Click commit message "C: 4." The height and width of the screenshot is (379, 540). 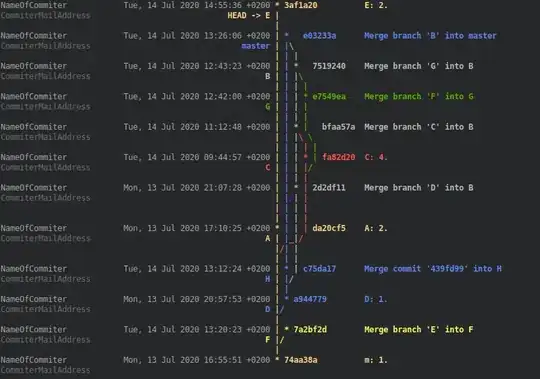click(x=376, y=157)
